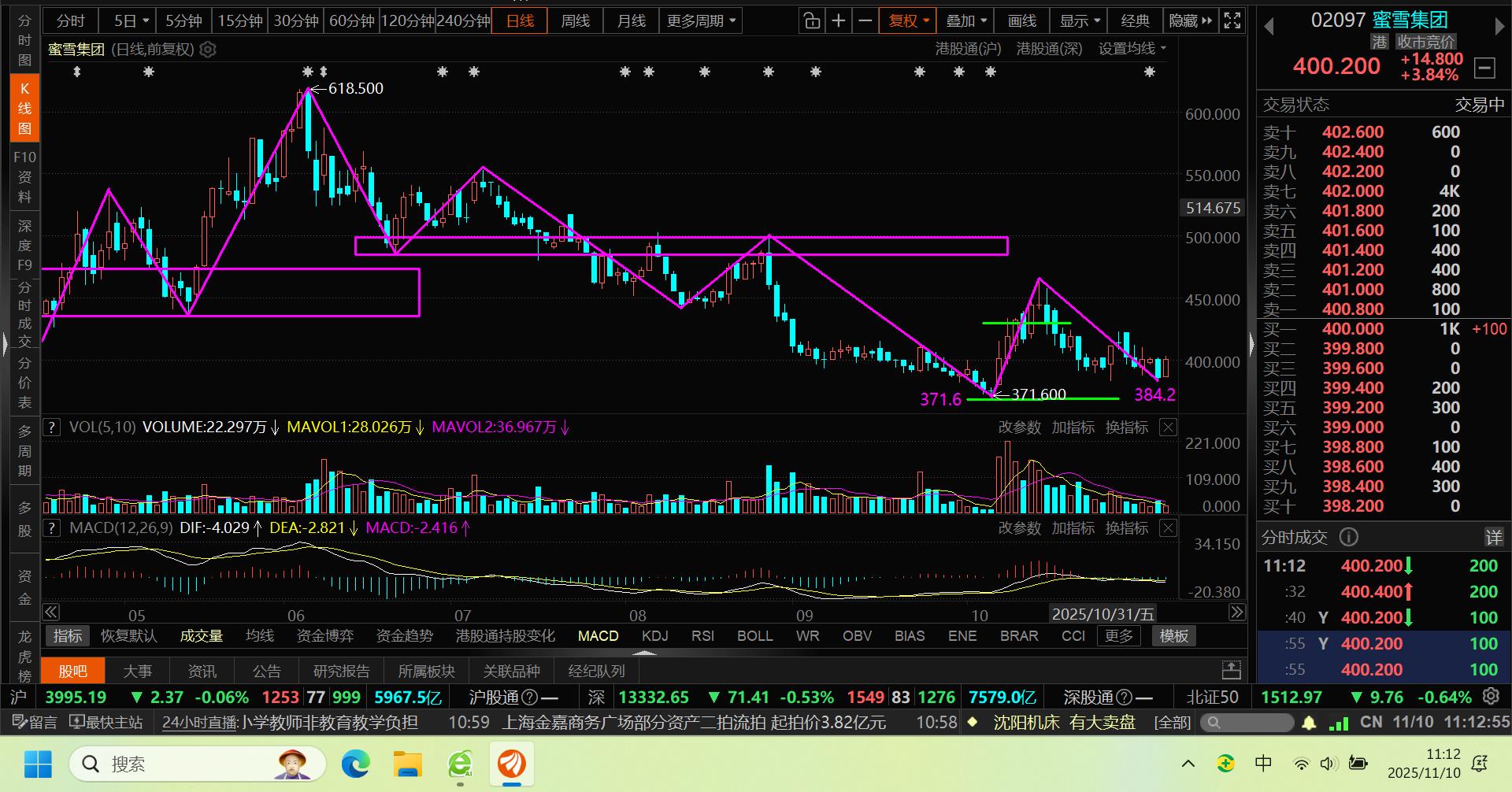Open MACD indicator help question mark
This screenshot has height=792, width=1512.
coord(51,528)
